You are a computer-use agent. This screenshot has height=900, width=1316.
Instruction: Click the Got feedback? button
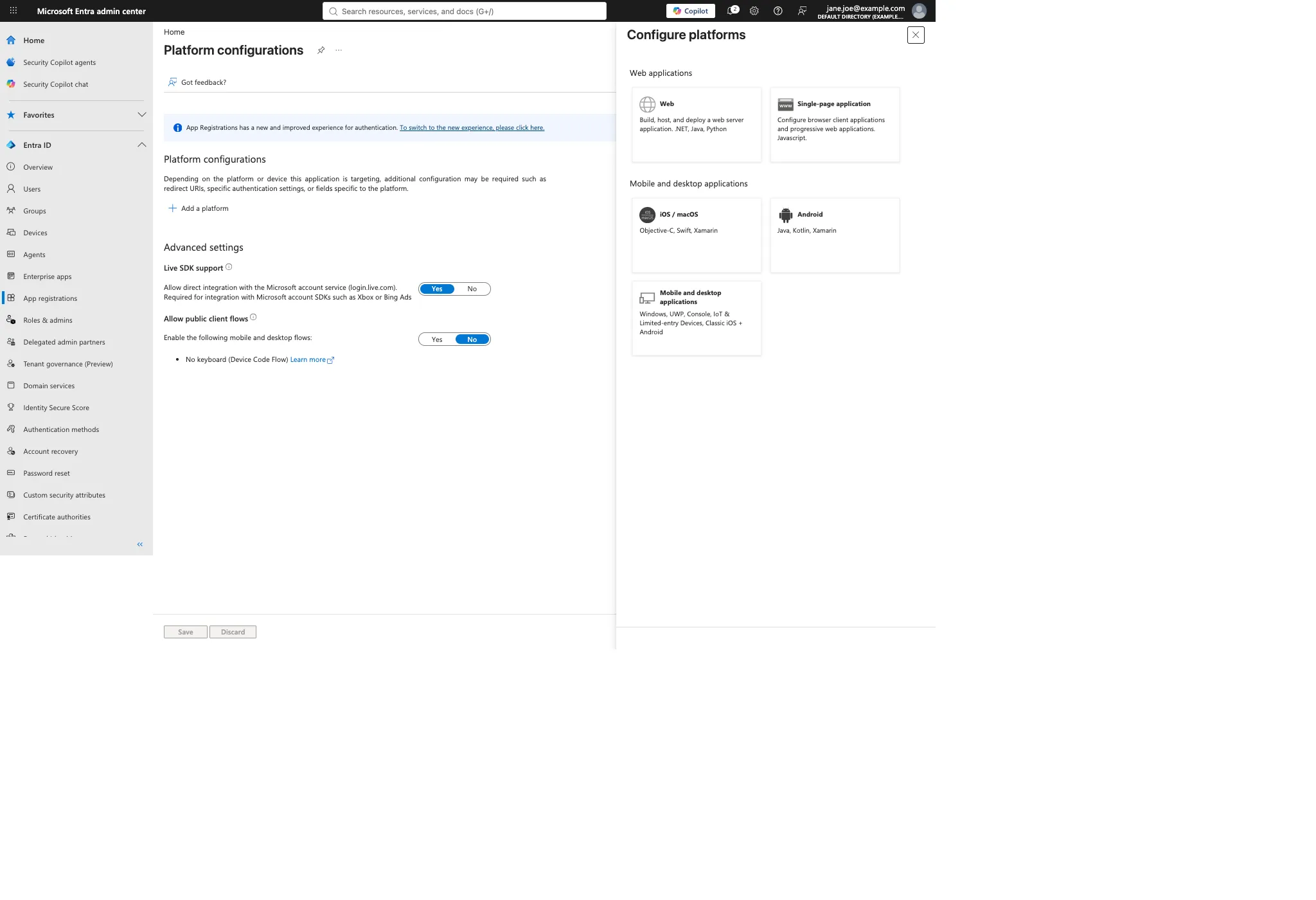click(x=197, y=82)
